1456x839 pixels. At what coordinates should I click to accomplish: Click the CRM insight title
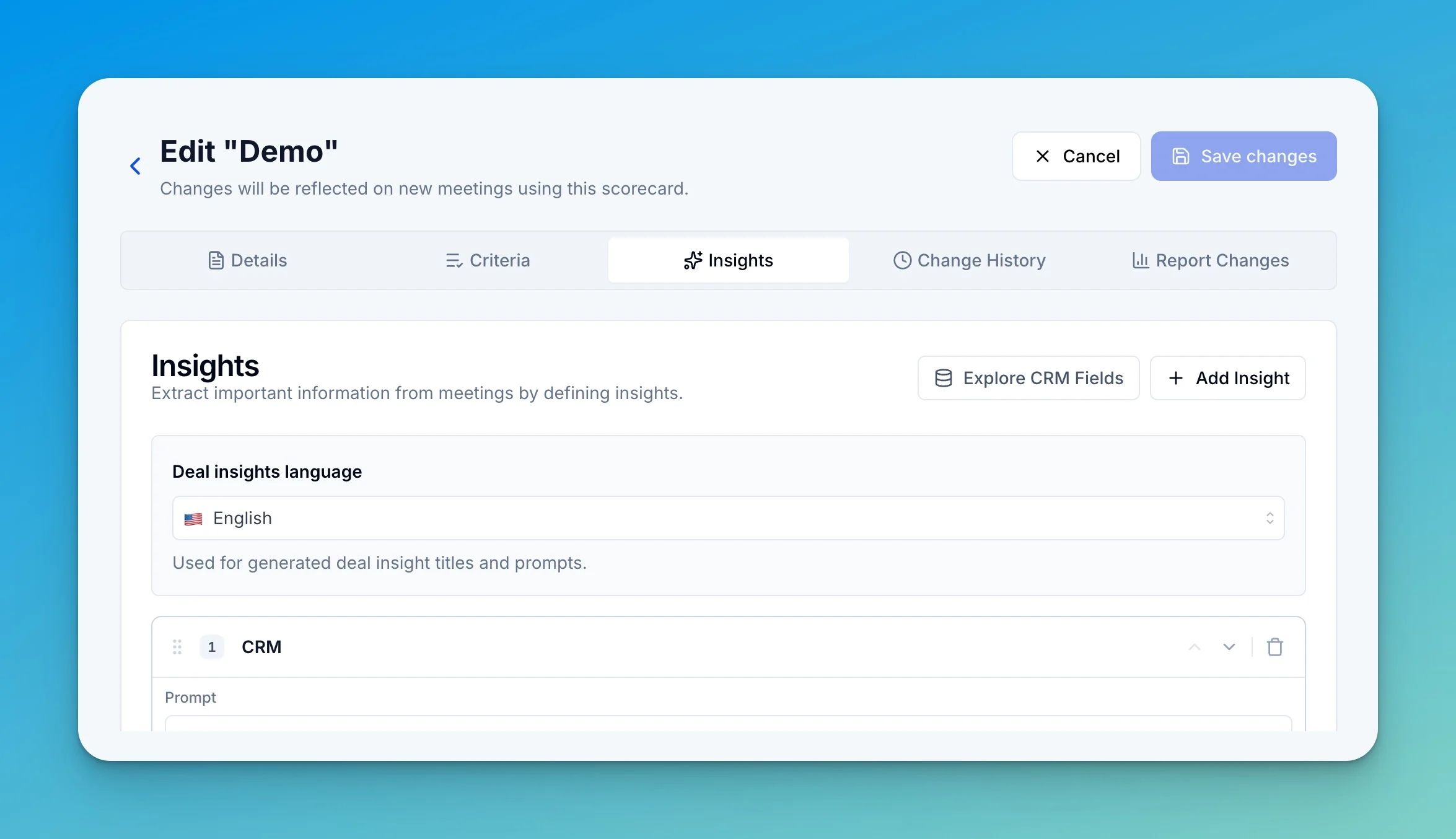pyautogui.click(x=261, y=647)
